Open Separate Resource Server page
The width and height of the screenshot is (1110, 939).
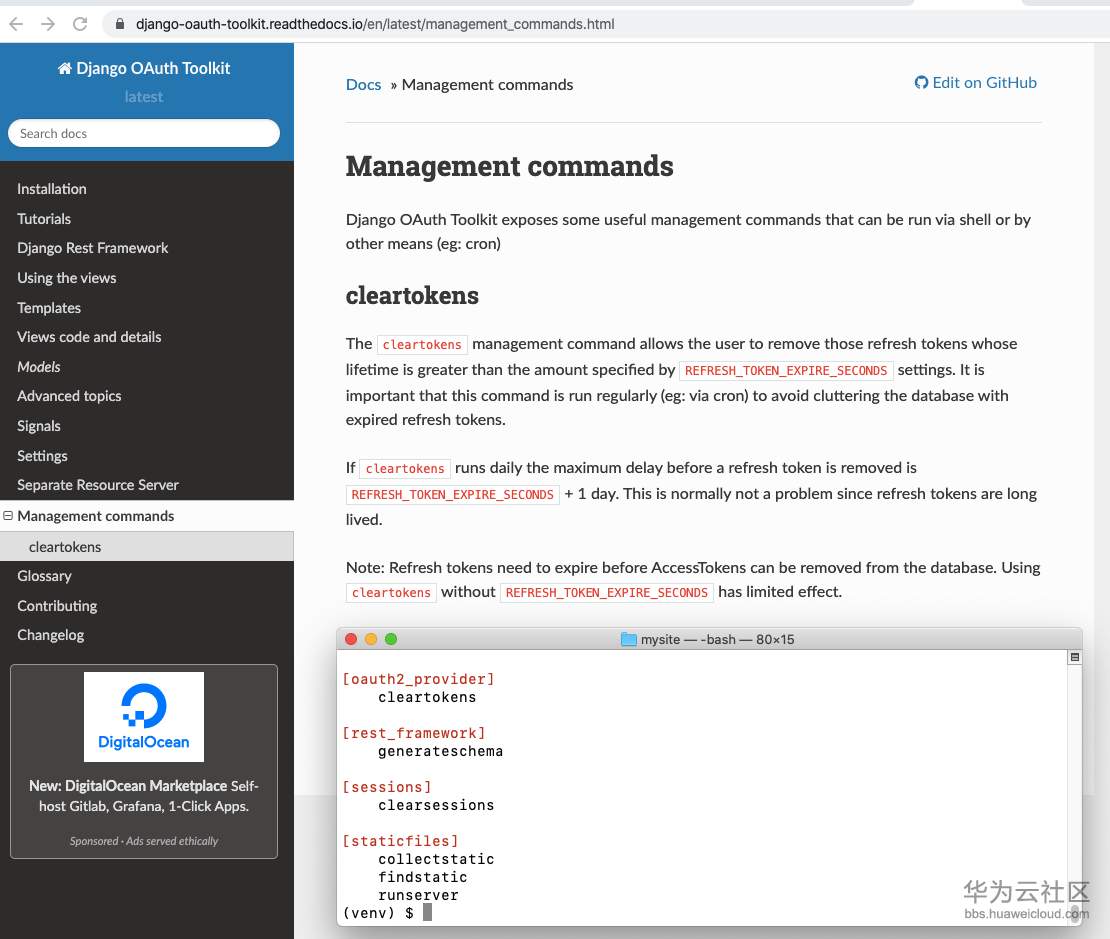click(x=98, y=485)
